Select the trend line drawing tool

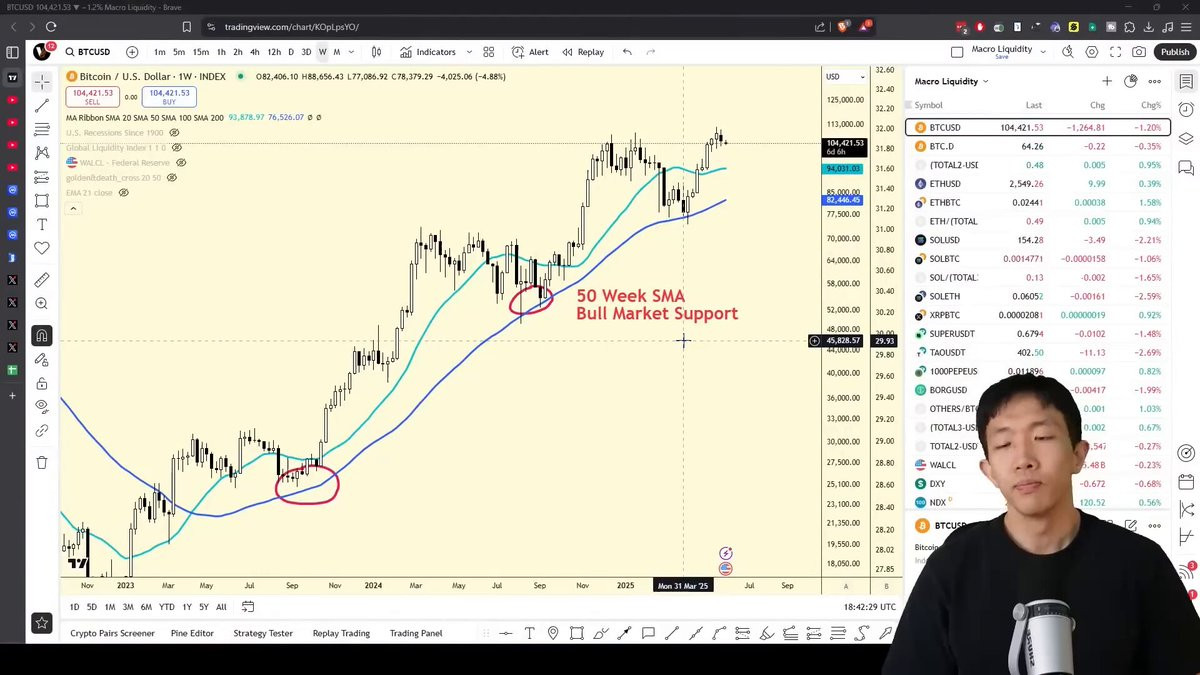tap(42, 105)
